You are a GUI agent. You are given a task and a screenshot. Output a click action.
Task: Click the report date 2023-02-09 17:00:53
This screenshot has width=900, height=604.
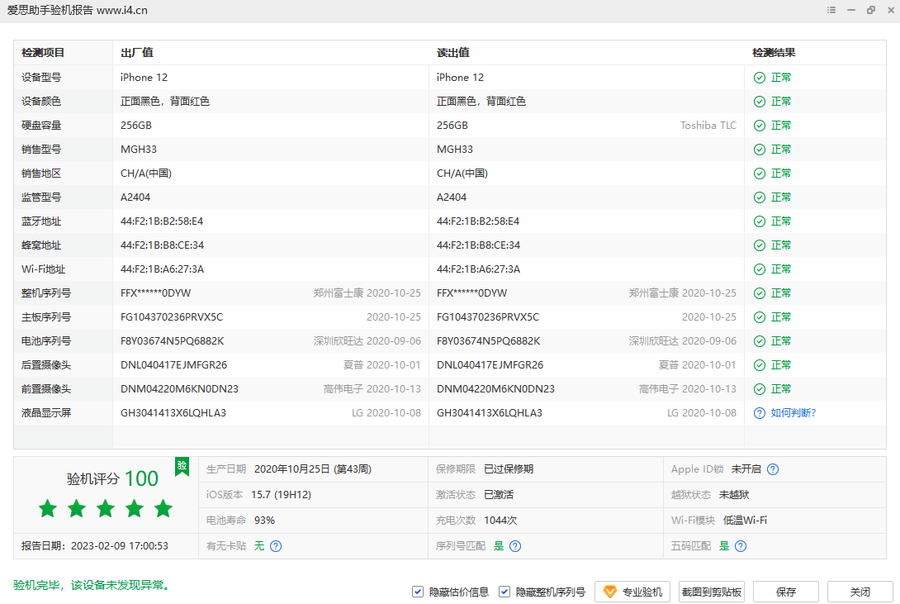[x=119, y=546]
